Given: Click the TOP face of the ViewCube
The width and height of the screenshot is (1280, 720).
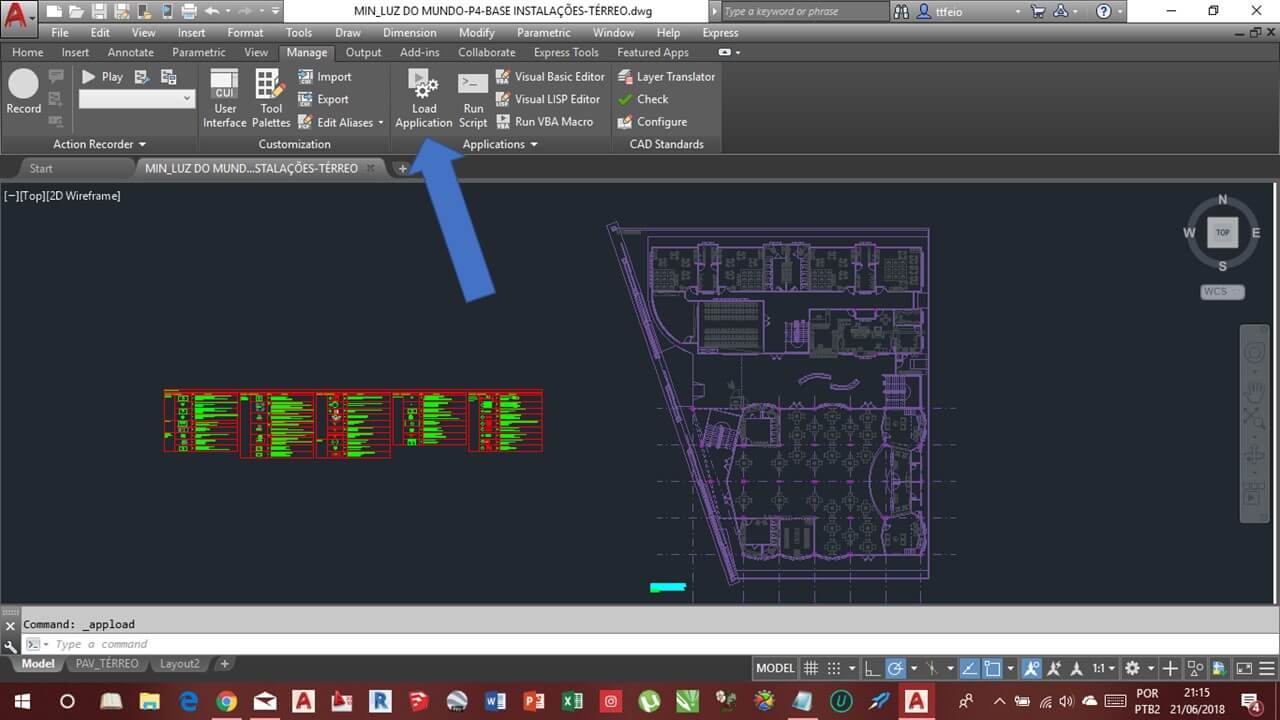Looking at the screenshot, I should point(1222,232).
